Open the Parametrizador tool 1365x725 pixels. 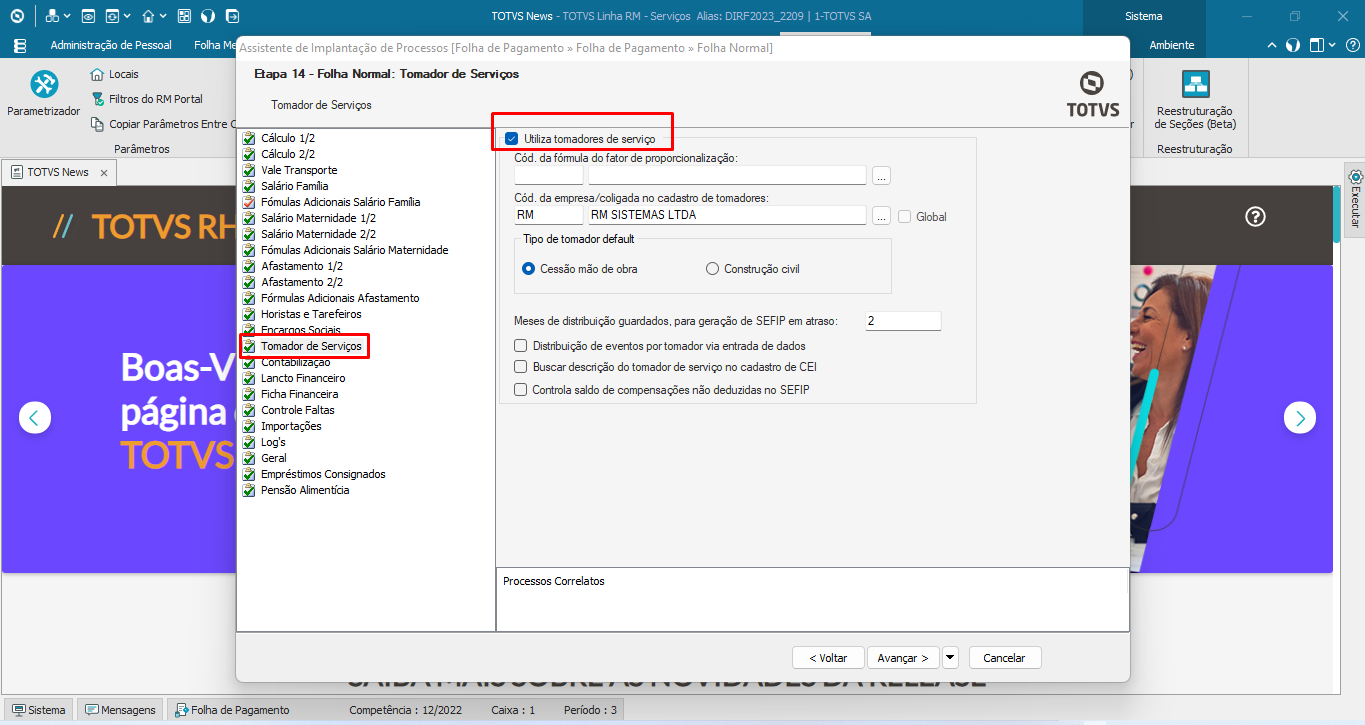point(43,95)
